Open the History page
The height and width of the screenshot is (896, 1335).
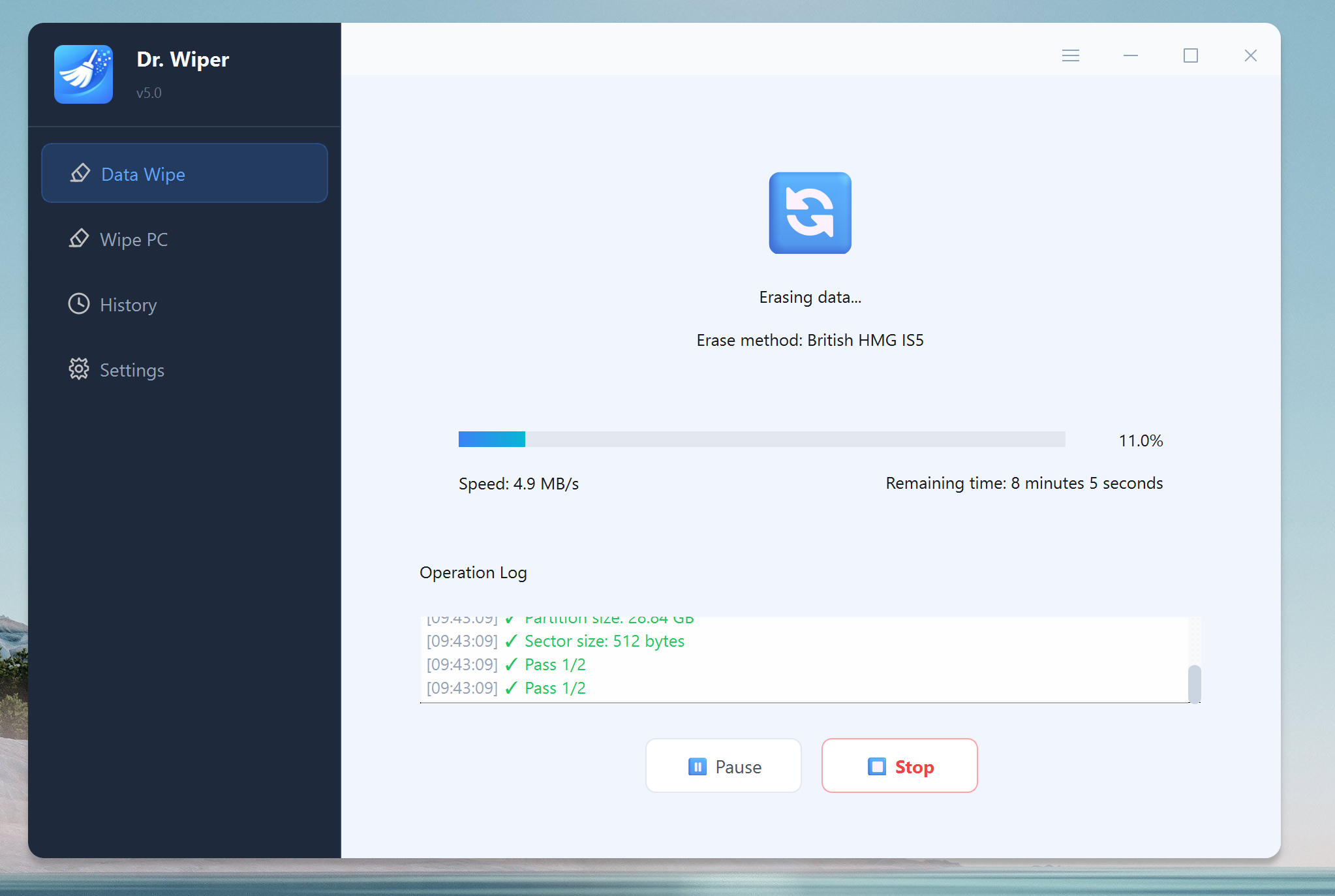tap(185, 304)
